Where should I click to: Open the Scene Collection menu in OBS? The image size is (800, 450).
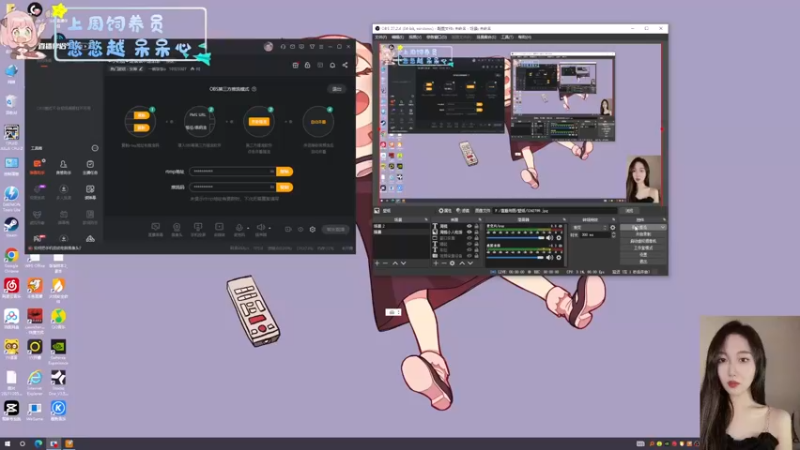pos(486,37)
